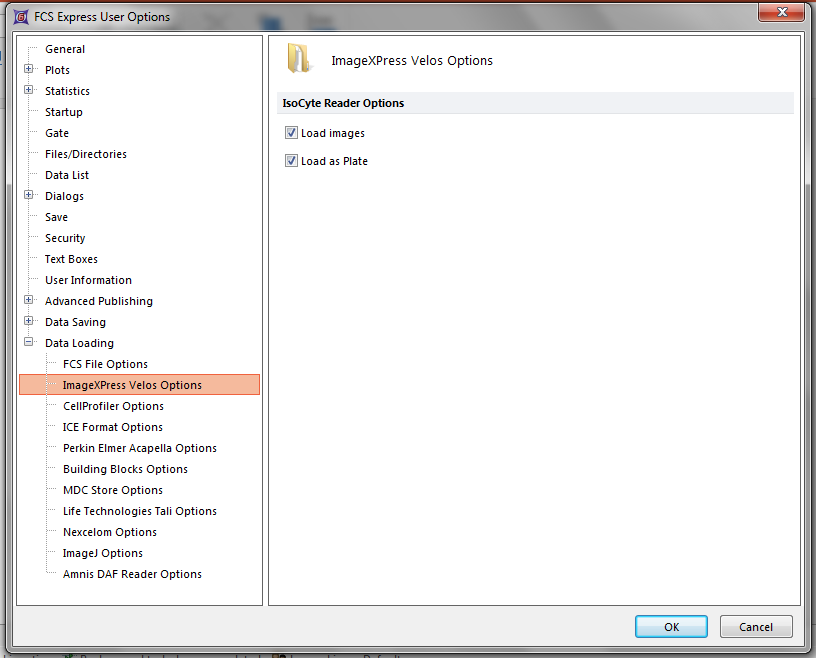Expand the Dialogs tree node
This screenshot has height=658, width=816.
point(29,196)
